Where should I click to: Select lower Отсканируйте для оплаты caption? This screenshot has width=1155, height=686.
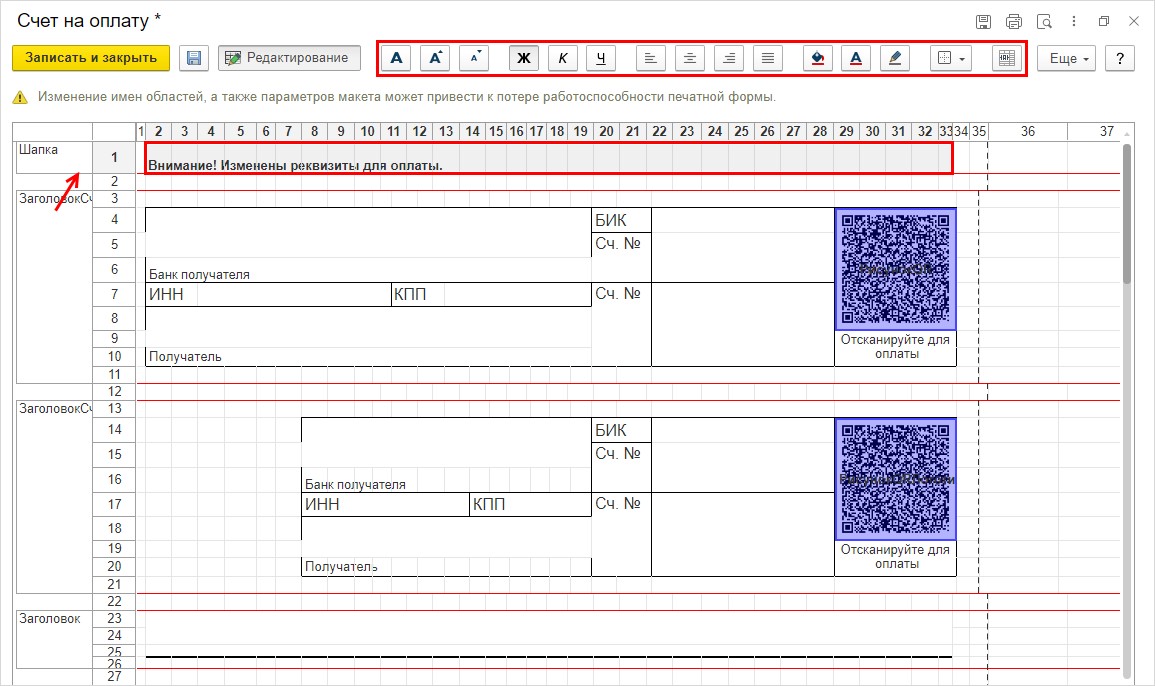[x=896, y=557]
